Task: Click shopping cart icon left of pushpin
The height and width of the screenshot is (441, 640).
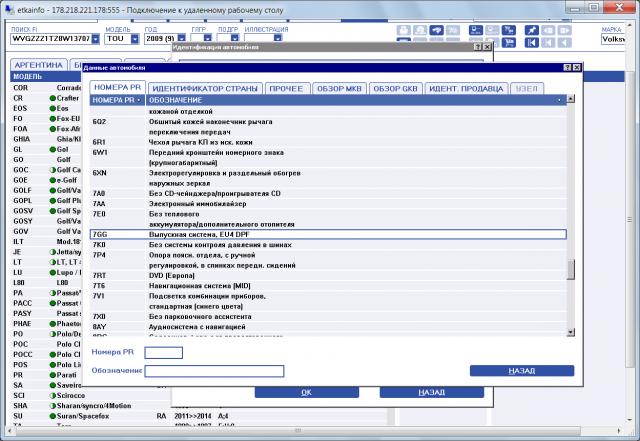Action: point(509,31)
